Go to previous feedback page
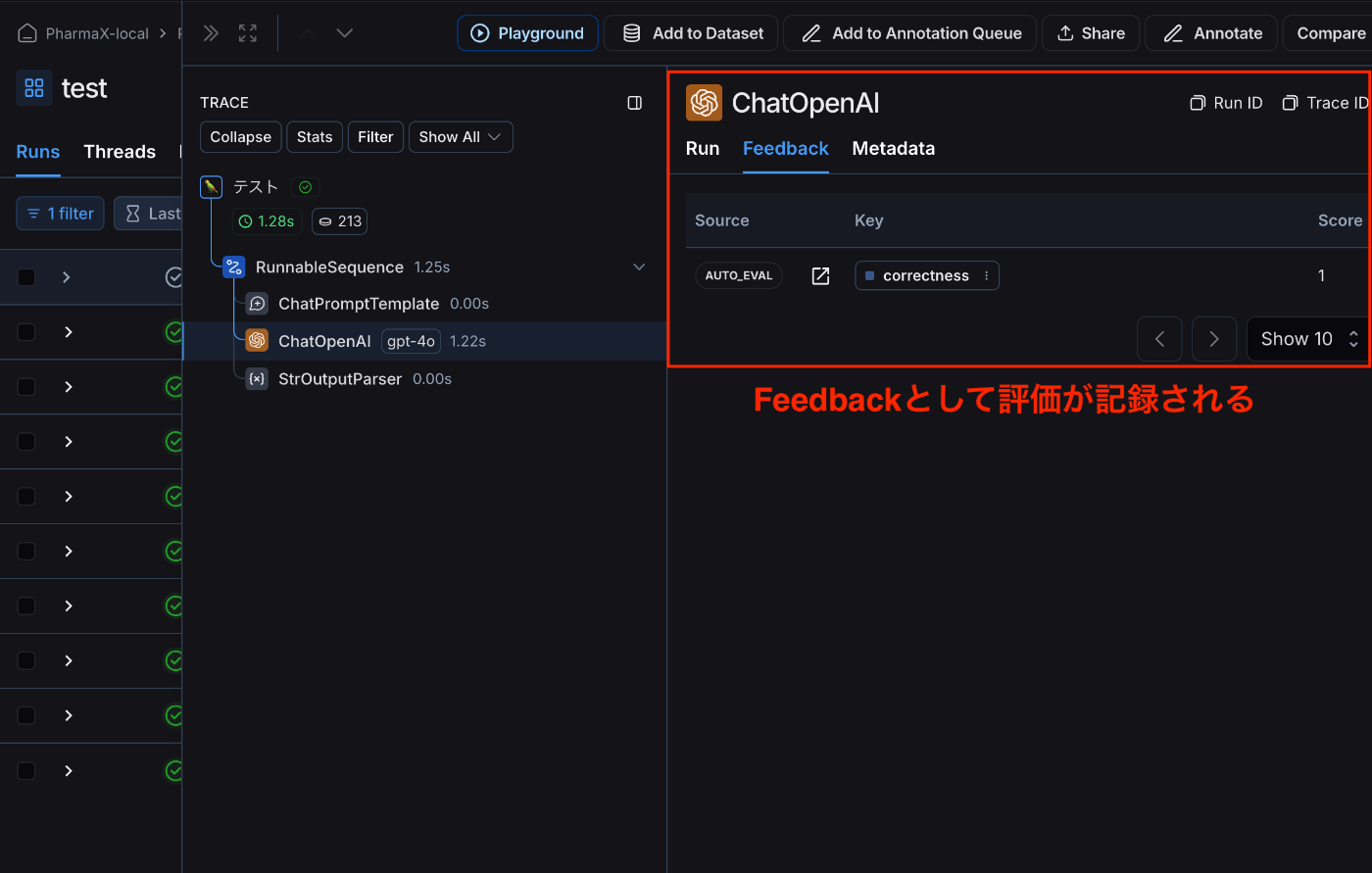Viewport: 1372px width, 873px height. coord(1159,339)
